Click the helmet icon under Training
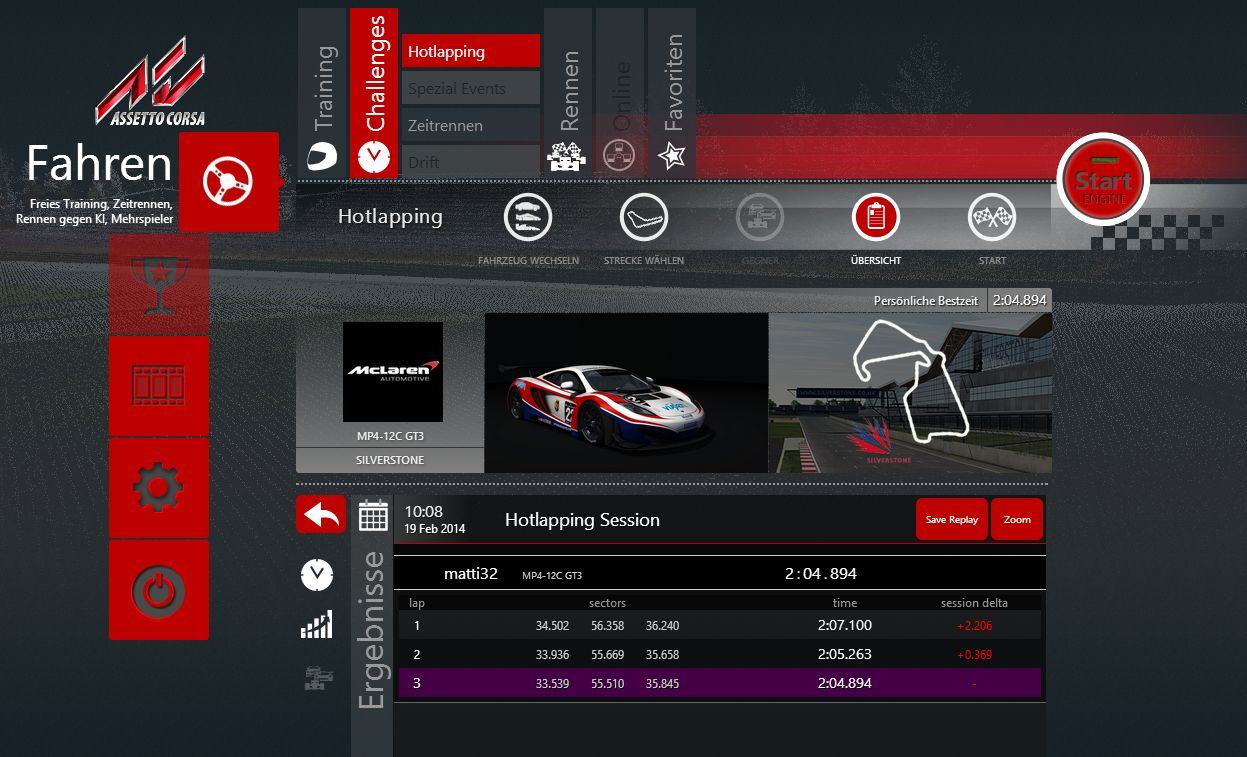The image size is (1247, 757). pyautogui.click(x=322, y=156)
